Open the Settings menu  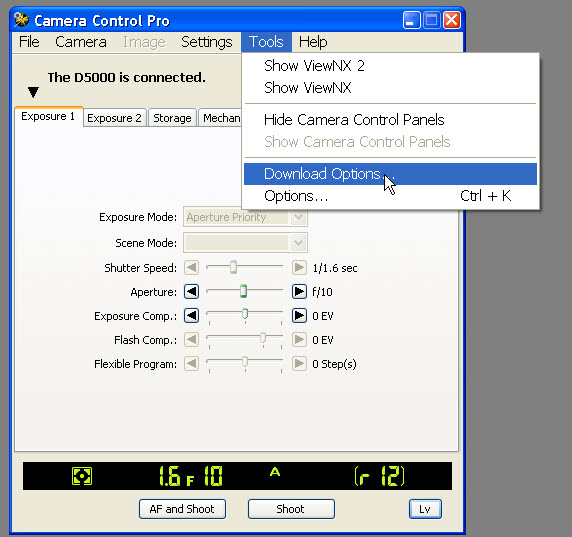click(x=206, y=42)
